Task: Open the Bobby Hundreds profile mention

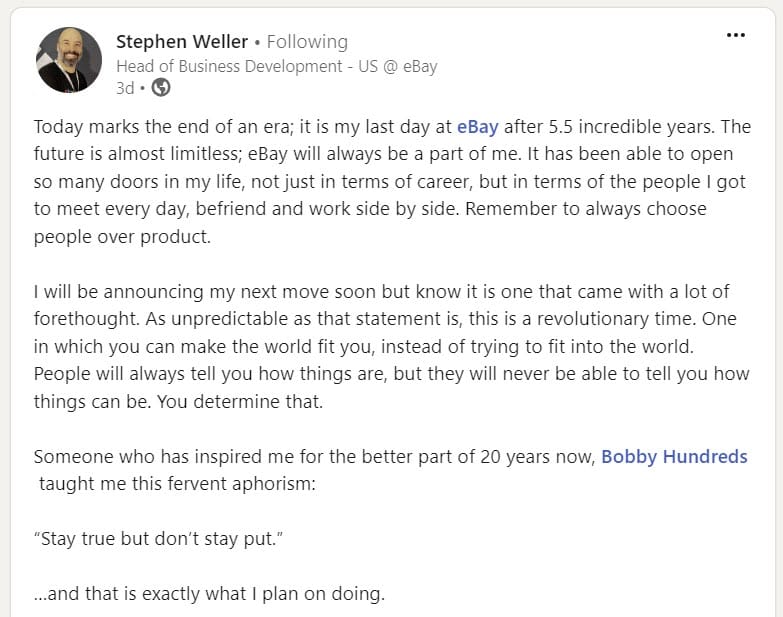Action: click(x=674, y=456)
